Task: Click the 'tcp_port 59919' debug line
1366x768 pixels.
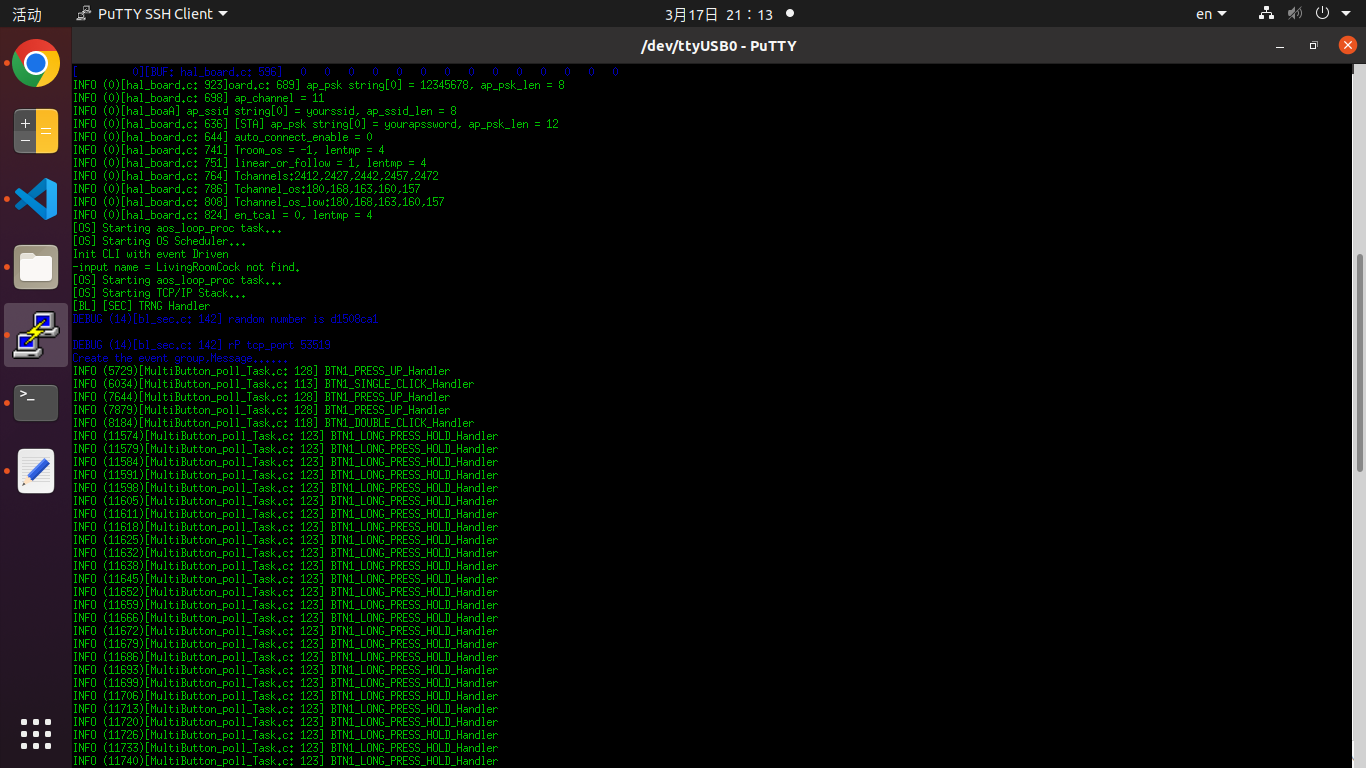Action: point(202,345)
